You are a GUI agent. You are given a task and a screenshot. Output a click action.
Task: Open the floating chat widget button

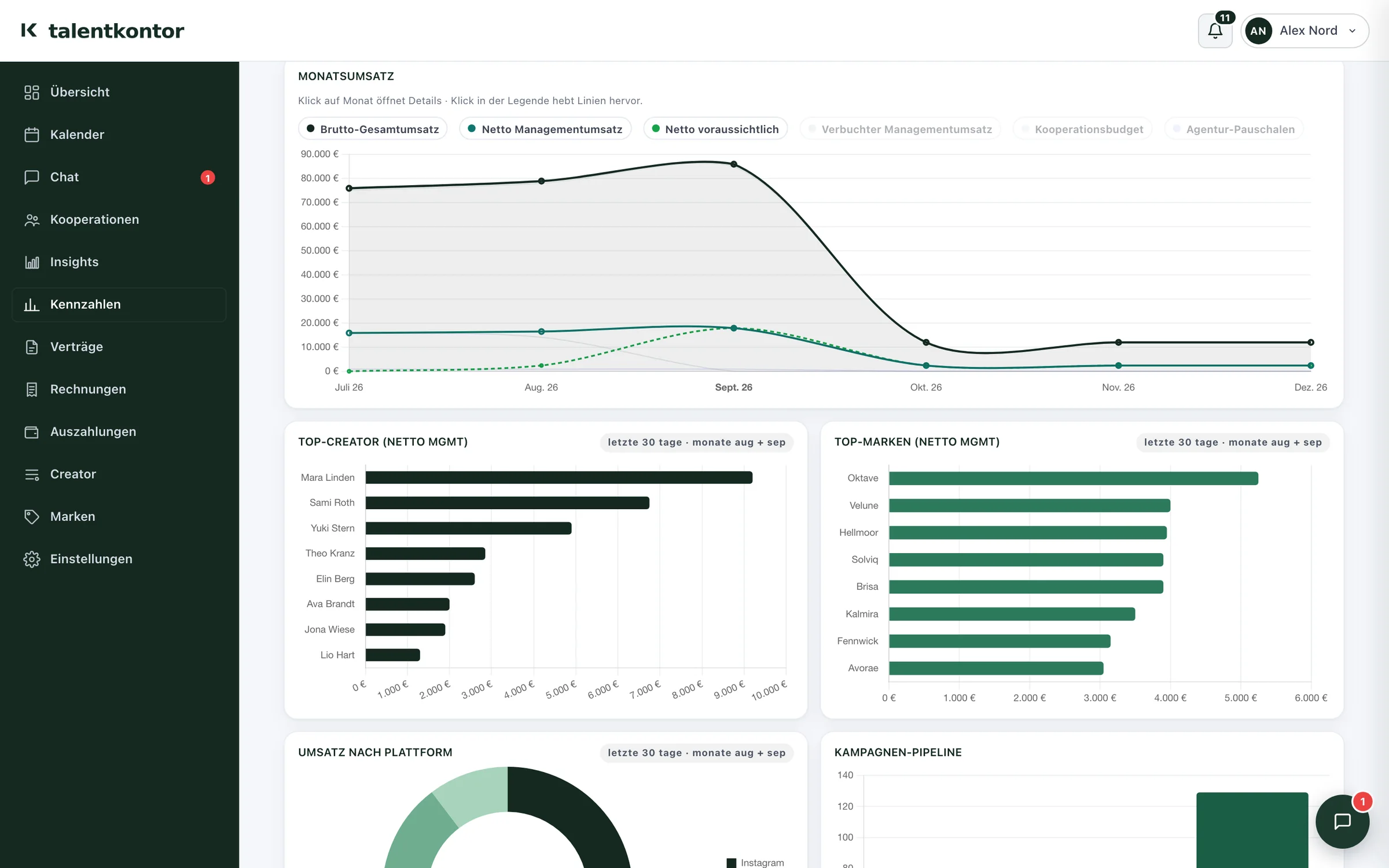click(1342, 821)
